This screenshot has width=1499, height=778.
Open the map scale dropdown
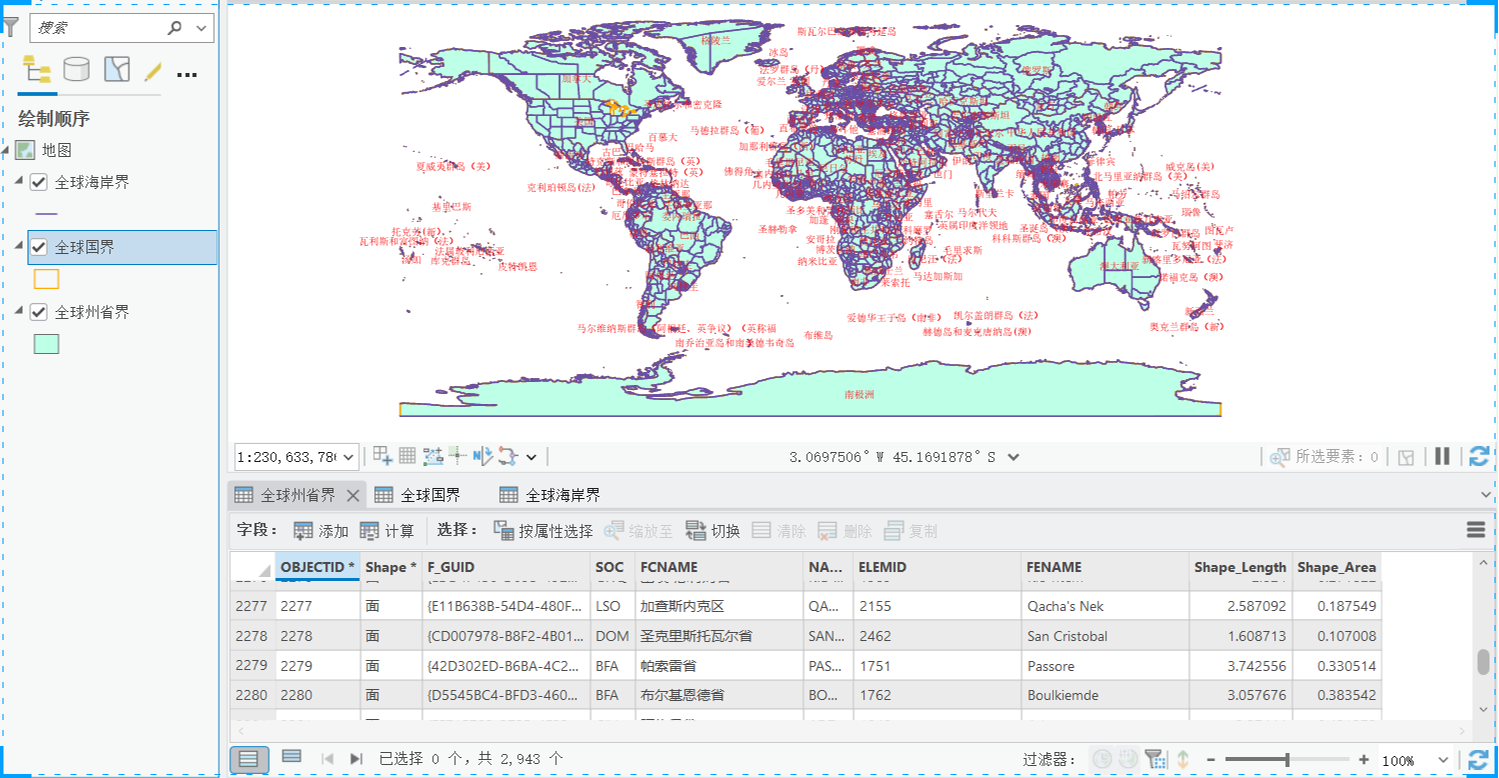coord(348,457)
